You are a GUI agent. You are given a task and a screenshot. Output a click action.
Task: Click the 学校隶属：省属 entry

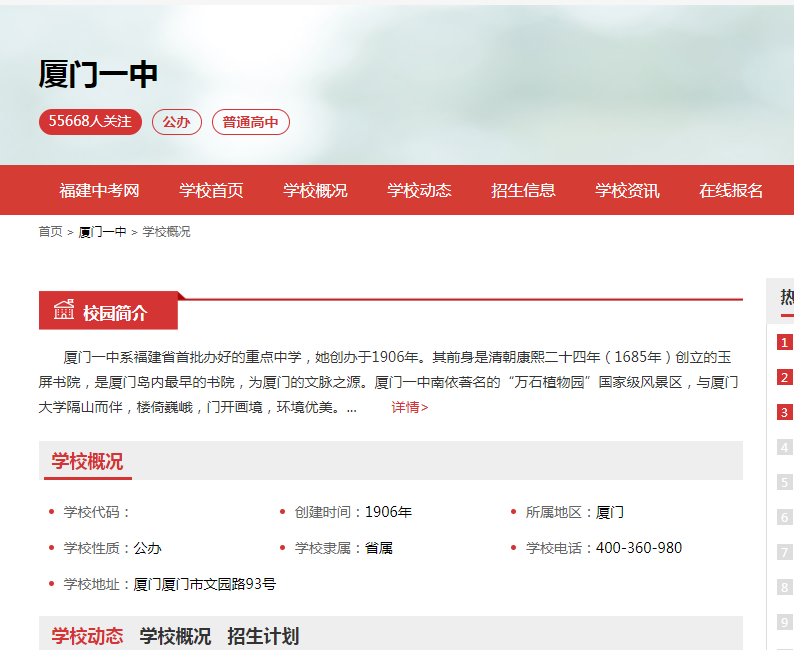coord(344,548)
